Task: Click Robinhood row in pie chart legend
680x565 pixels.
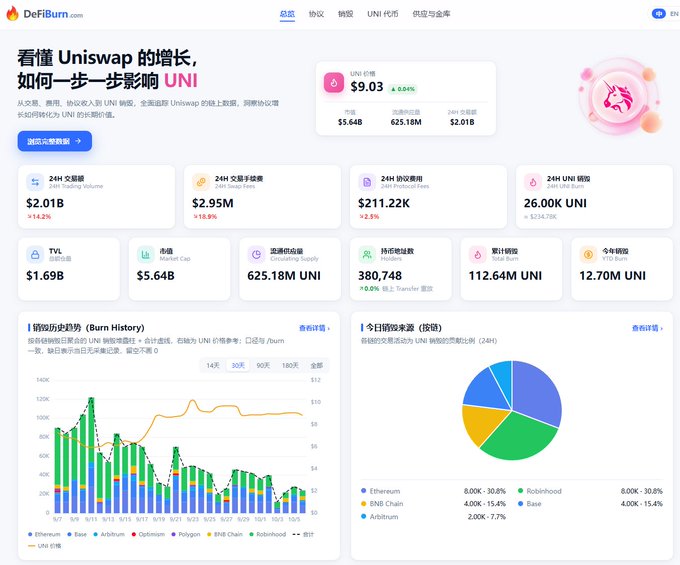Action: click(590, 491)
